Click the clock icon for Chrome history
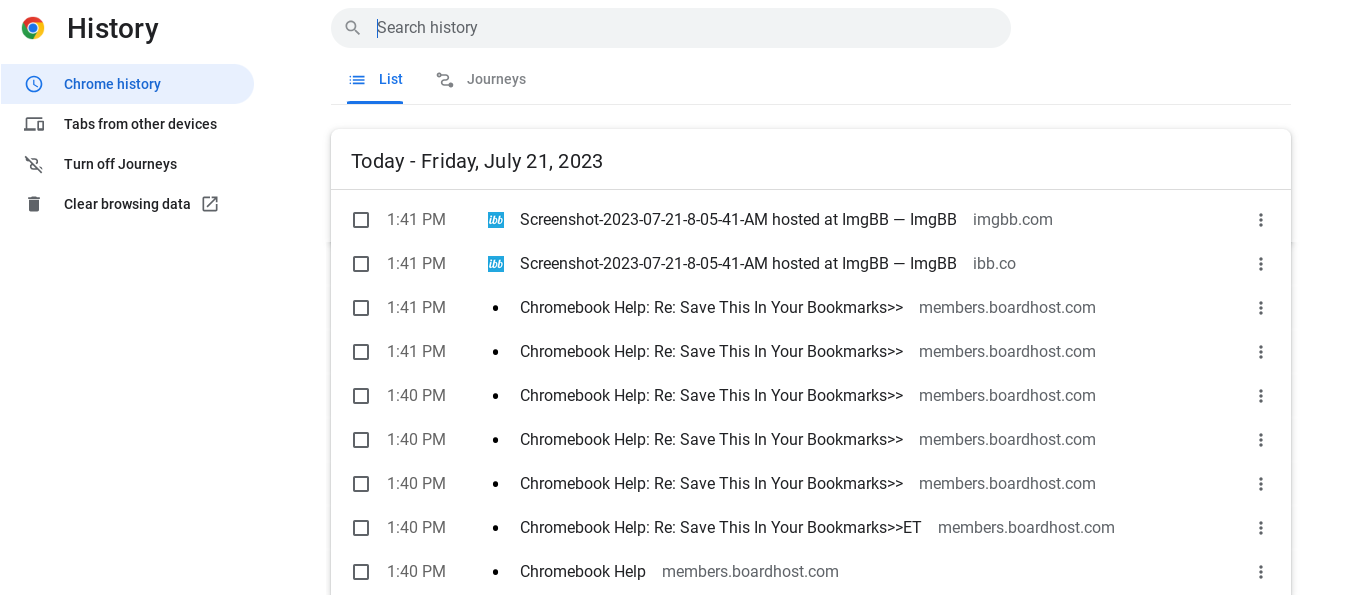The image size is (1365, 595). [x=34, y=84]
